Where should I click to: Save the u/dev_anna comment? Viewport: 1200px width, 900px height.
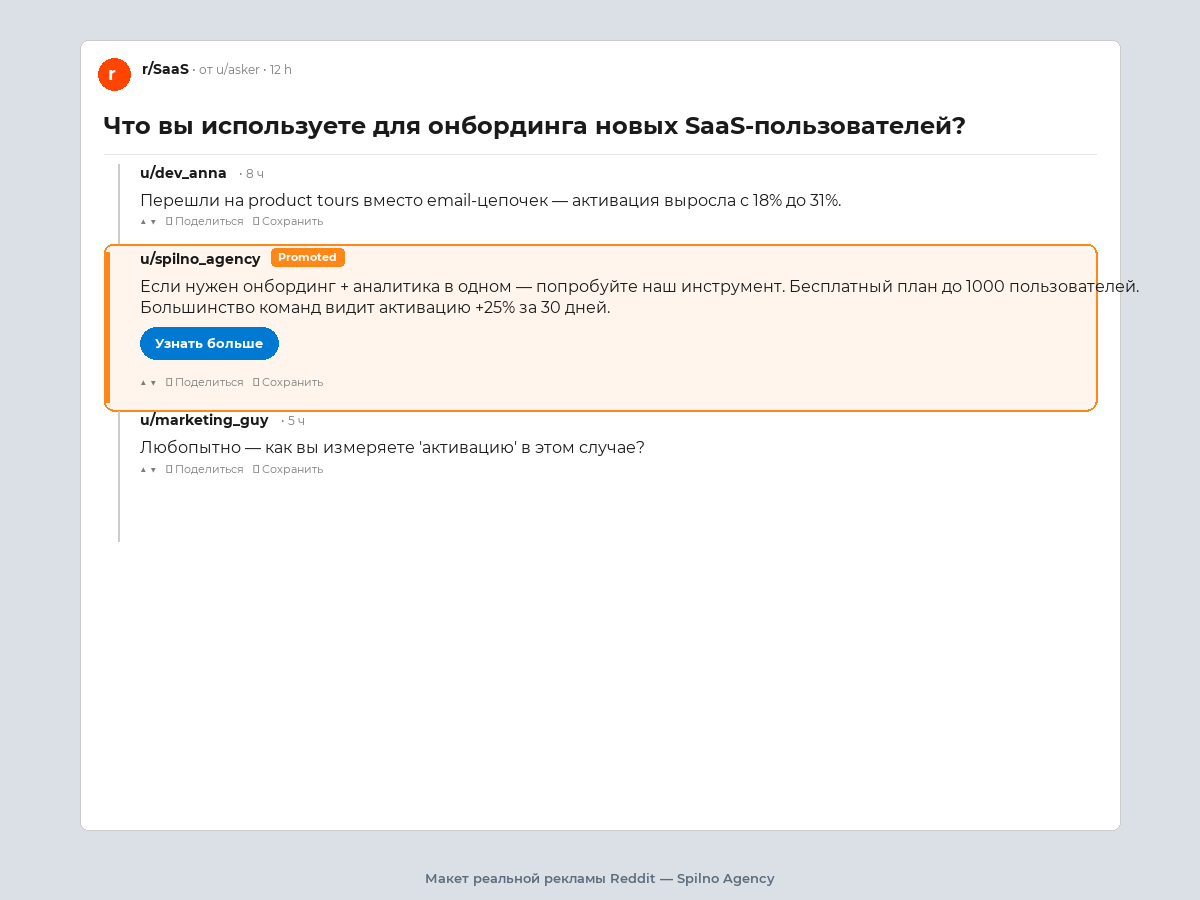coord(288,221)
